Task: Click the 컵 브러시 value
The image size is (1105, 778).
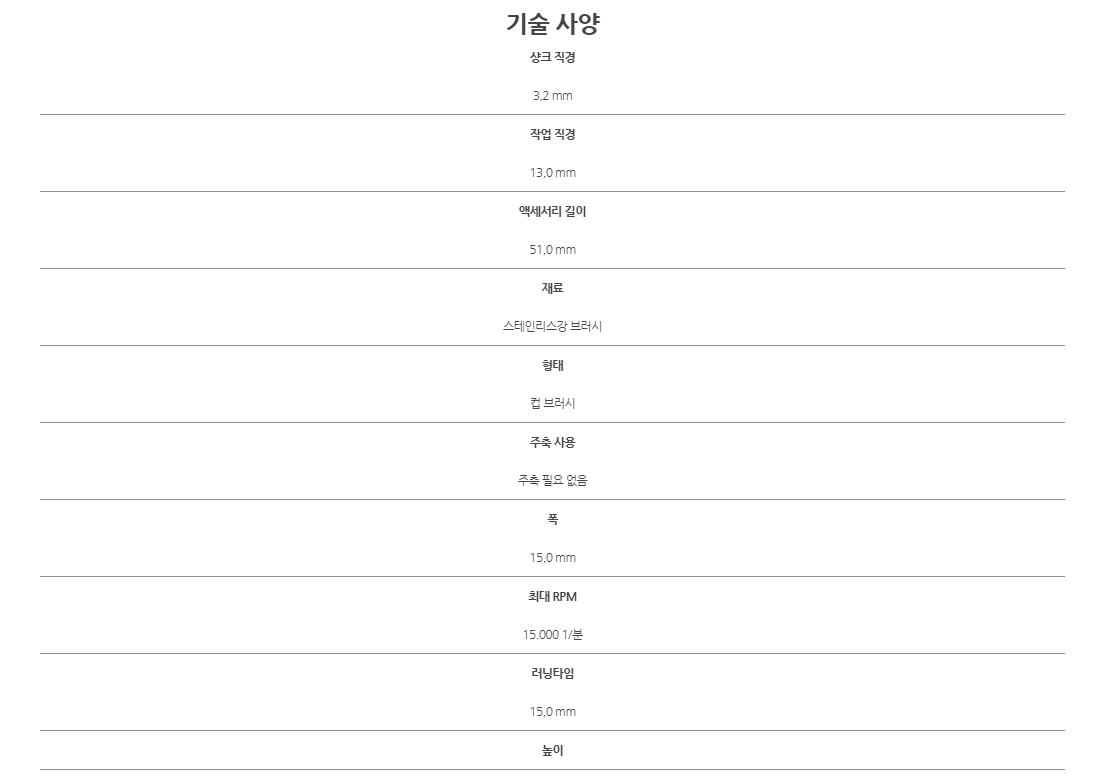Action: pos(552,403)
